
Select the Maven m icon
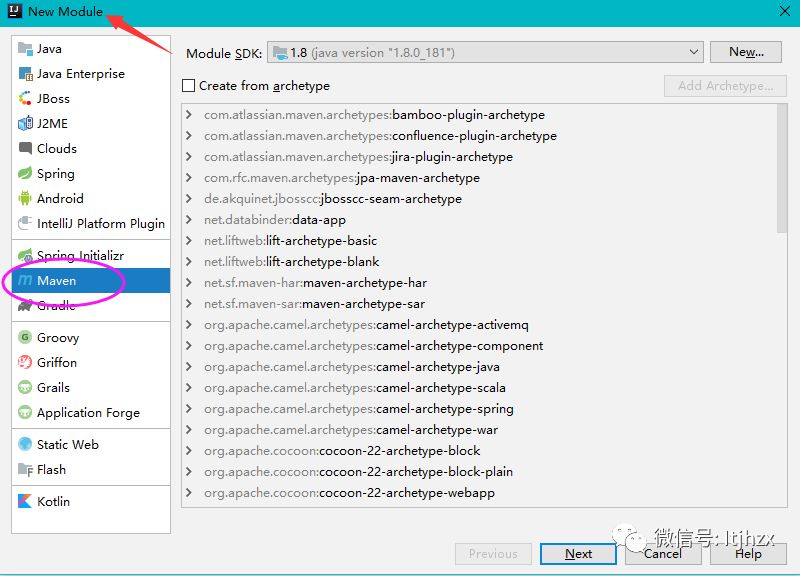coord(25,281)
